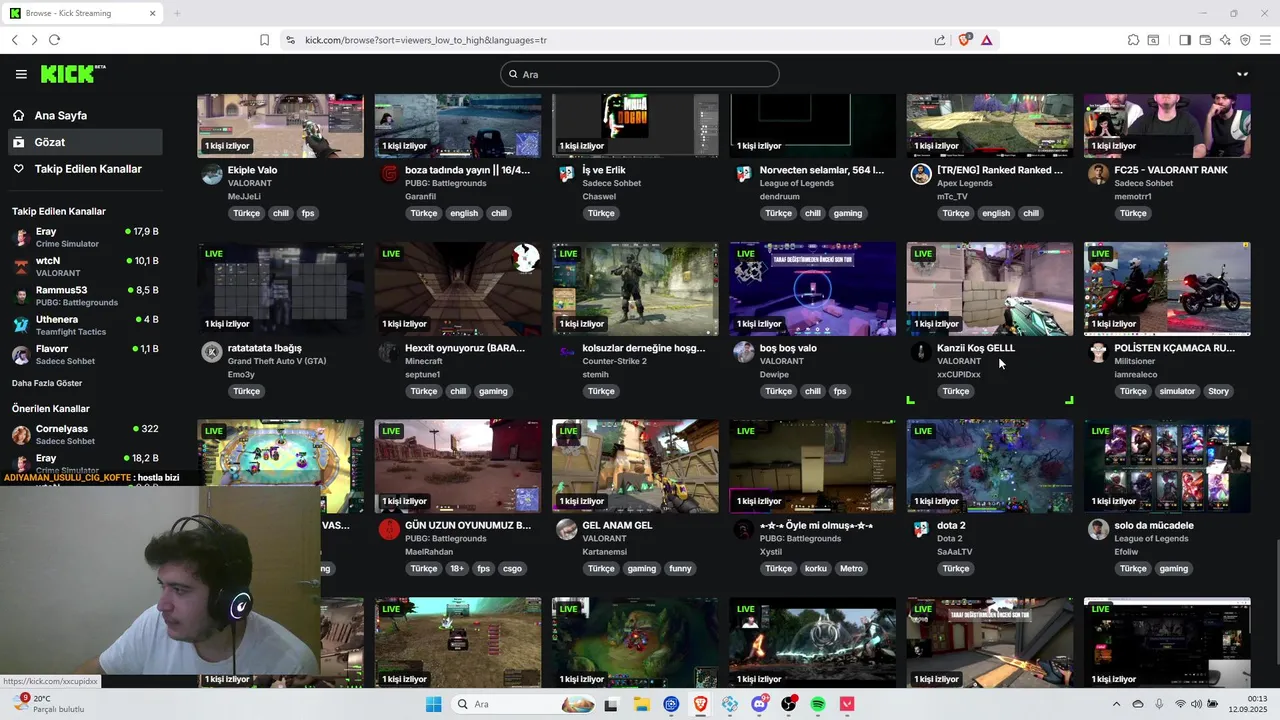The width and height of the screenshot is (1280, 720).
Task: Go forward with the browser forward arrow
Action: pyautogui.click(x=34, y=40)
